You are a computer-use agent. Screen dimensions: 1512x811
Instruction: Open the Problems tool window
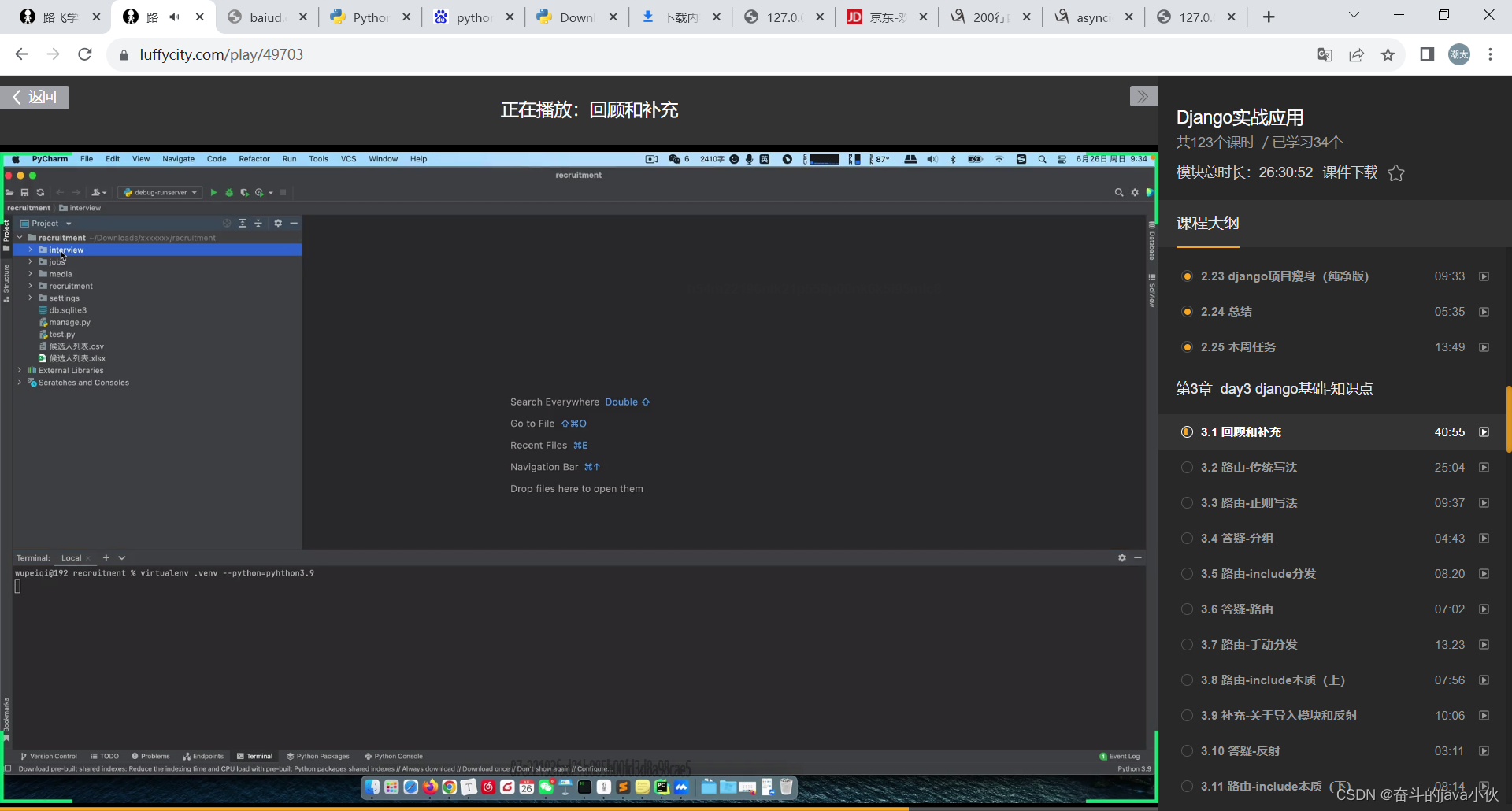click(150, 756)
